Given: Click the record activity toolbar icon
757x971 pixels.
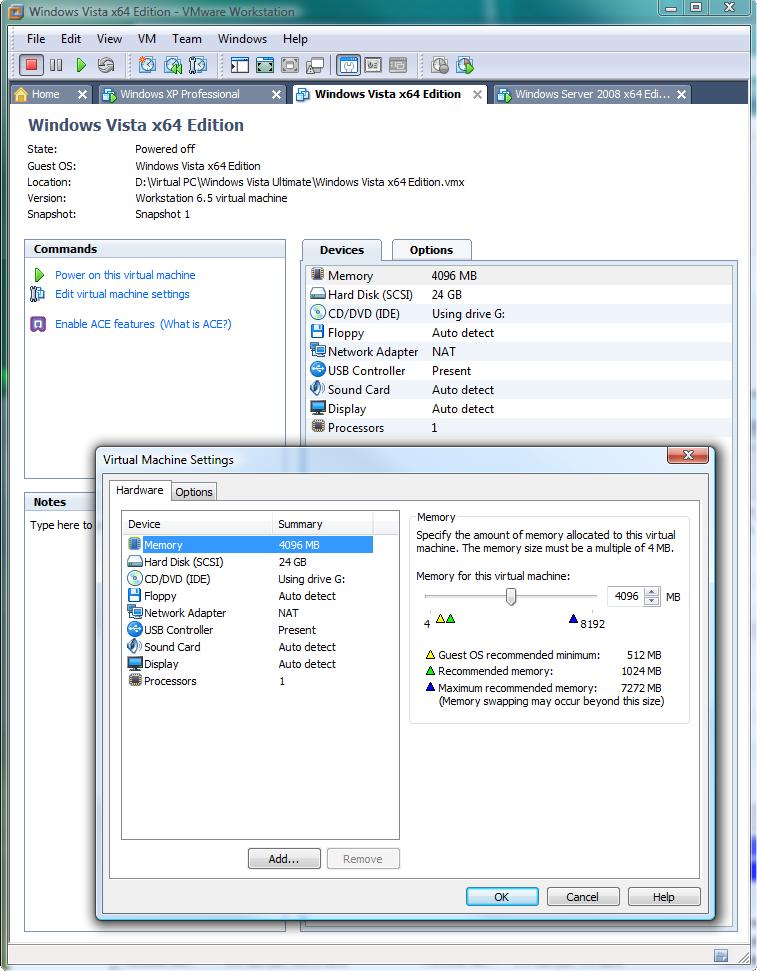Looking at the screenshot, I should coord(440,65).
